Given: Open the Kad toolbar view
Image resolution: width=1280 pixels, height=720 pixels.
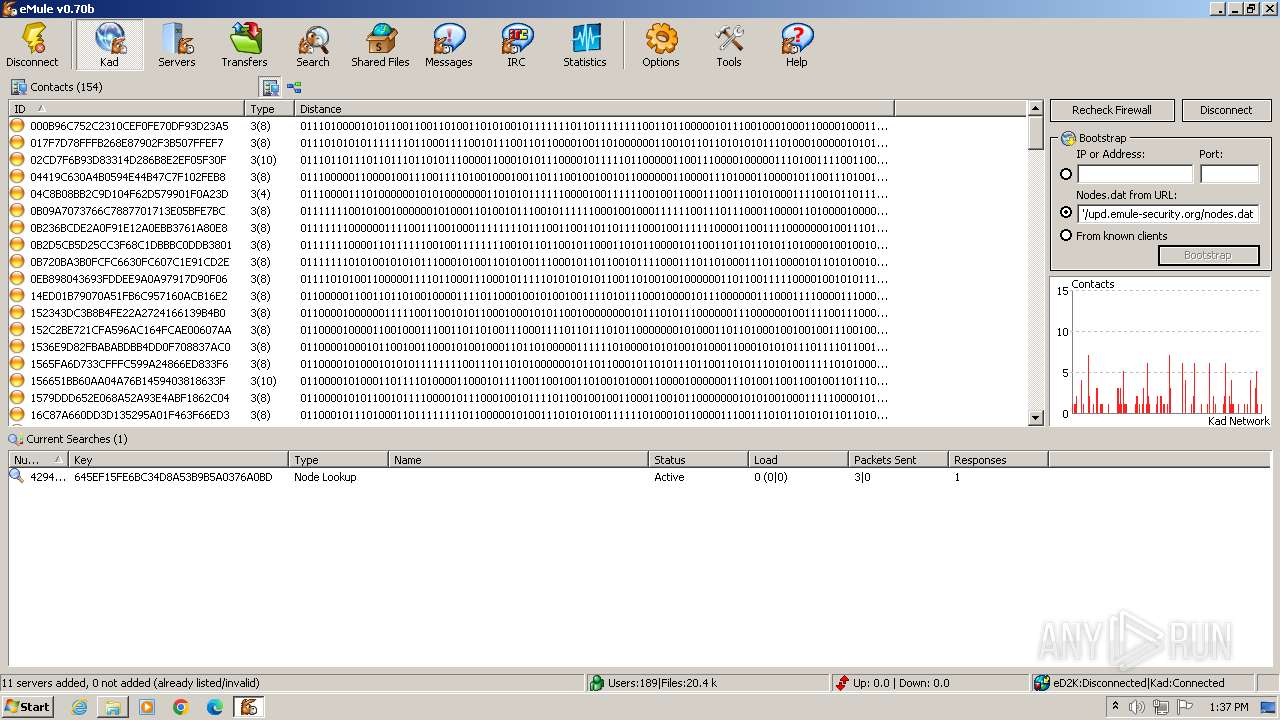Looking at the screenshot, I should tap(109, 46).
